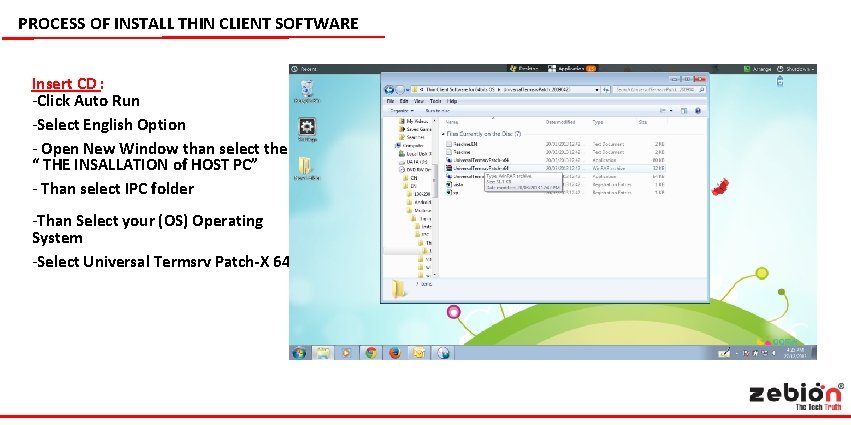
Task: Select the second Readme text document
Action: [459, 152]
